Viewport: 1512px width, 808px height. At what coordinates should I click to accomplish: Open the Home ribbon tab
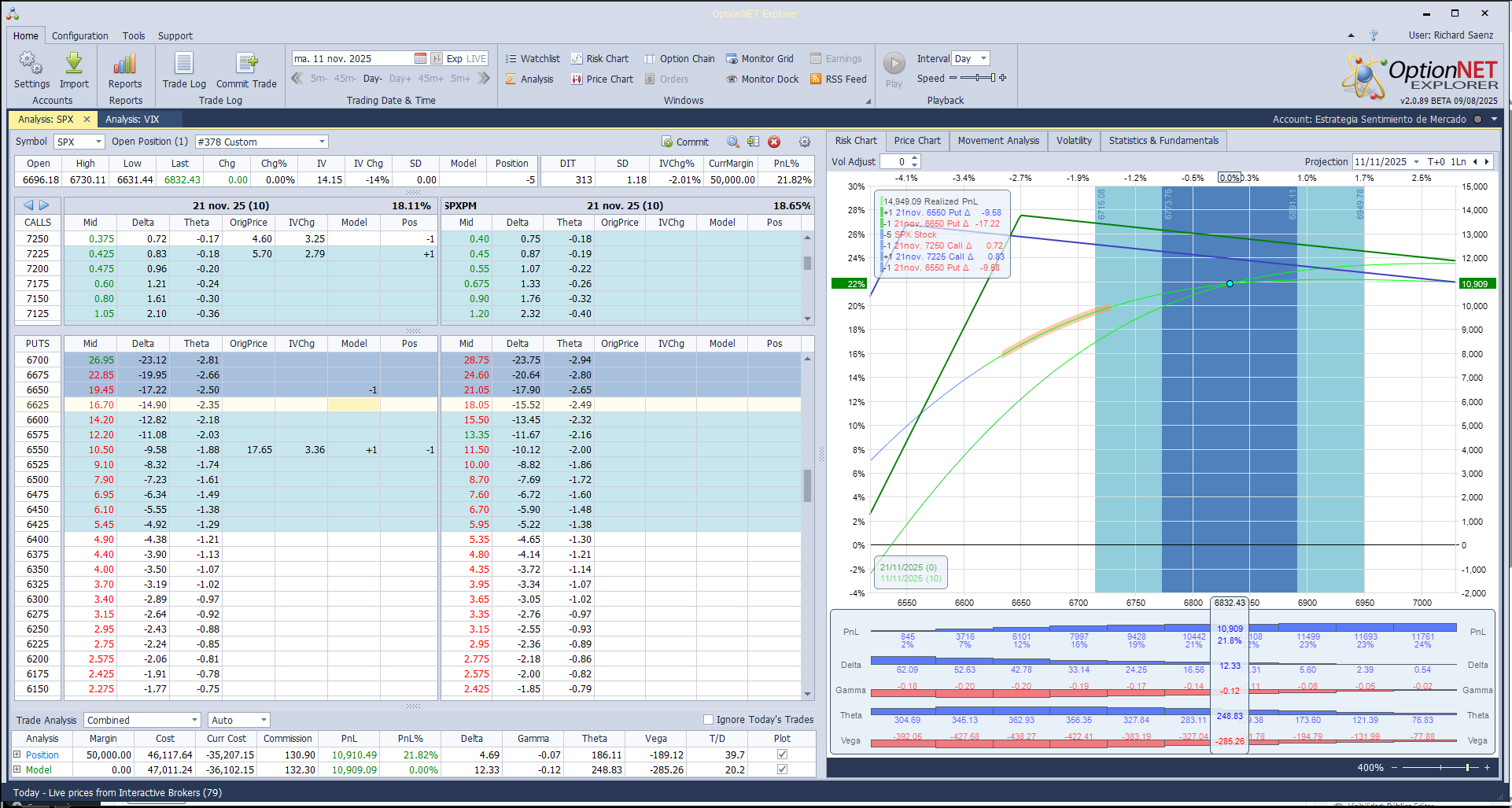pos(25,35)
